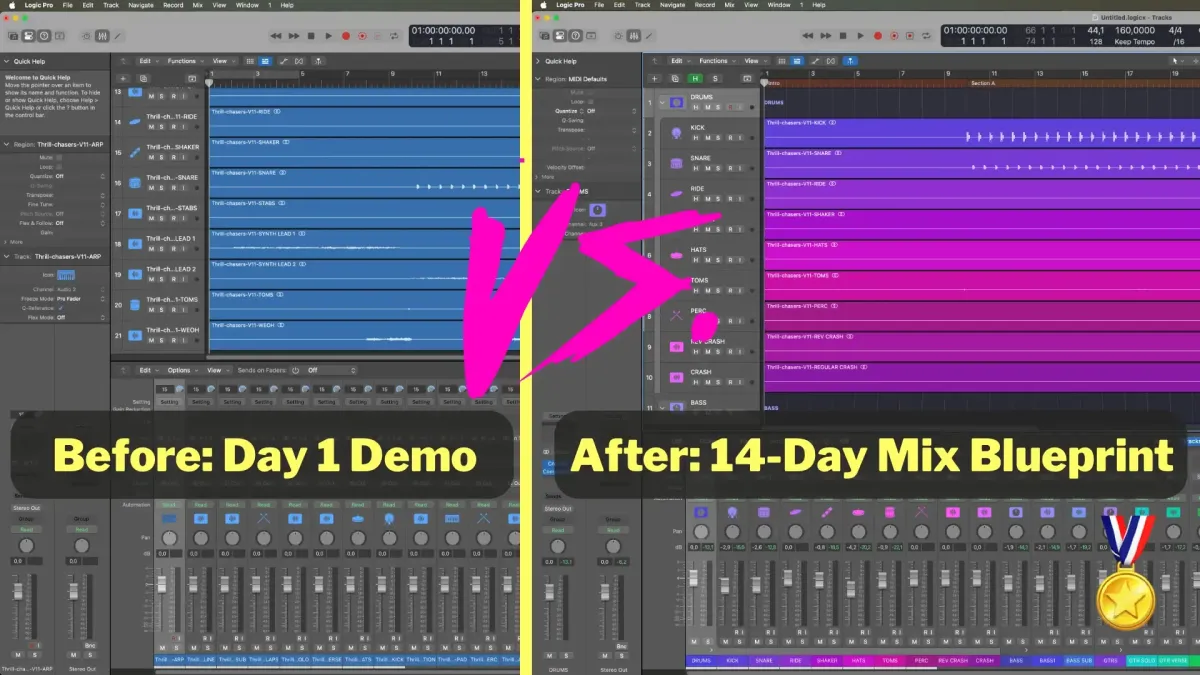Open the Navigate menu in the left menu bar
Screen dimensions: 1200x675
139,5
